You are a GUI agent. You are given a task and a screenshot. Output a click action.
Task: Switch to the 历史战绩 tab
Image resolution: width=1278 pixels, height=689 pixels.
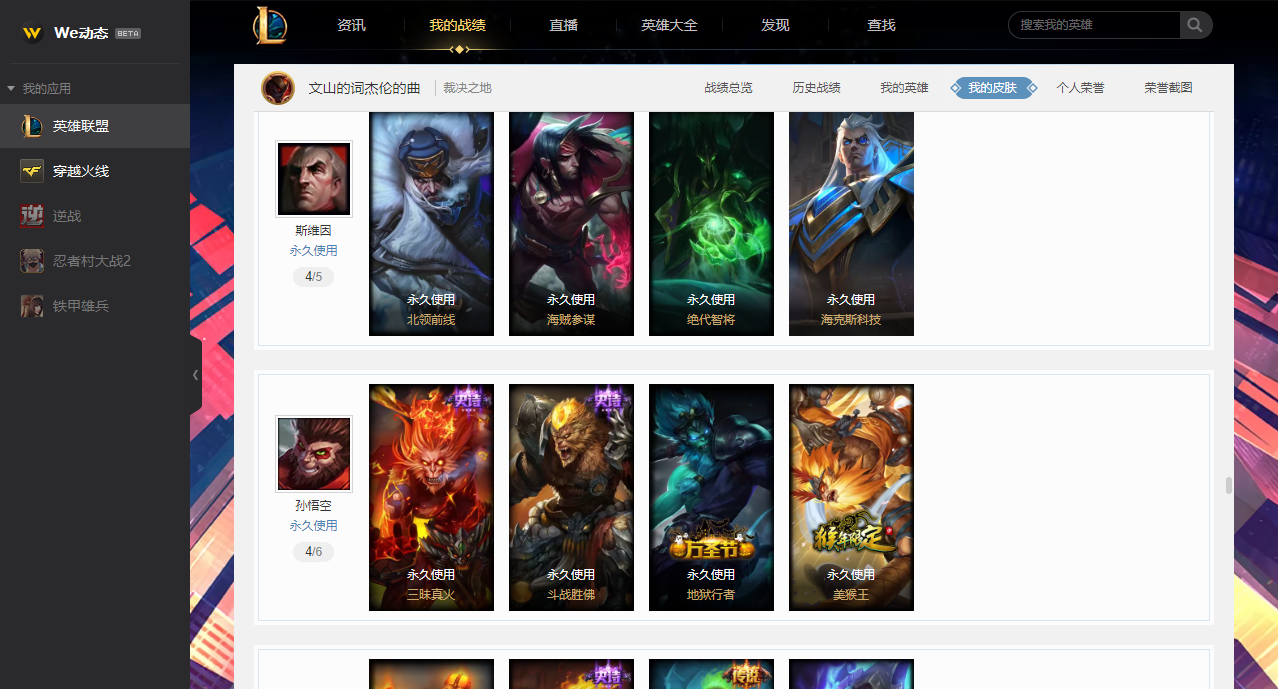pyautogui.click(x=816, y=88)
